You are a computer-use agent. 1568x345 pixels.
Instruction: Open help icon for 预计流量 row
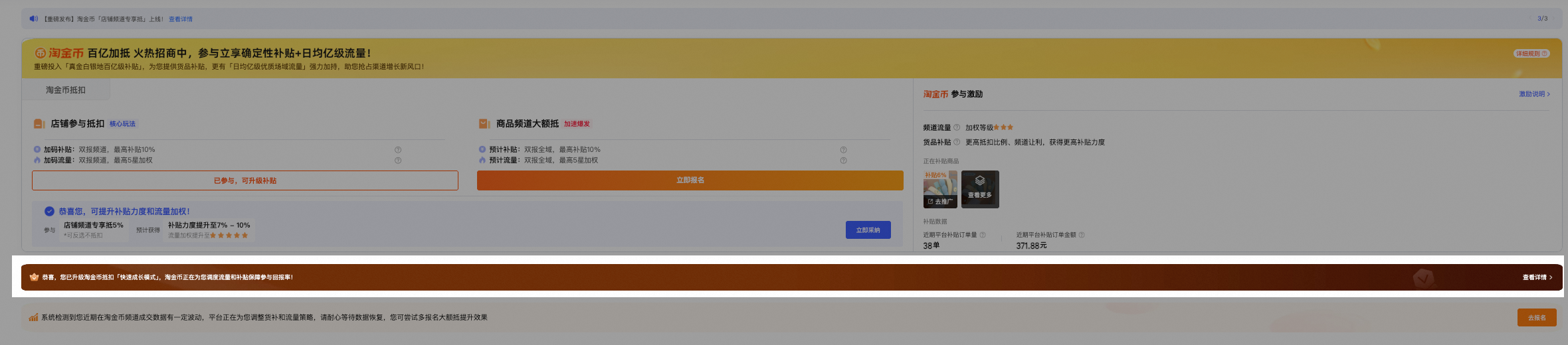843,161
